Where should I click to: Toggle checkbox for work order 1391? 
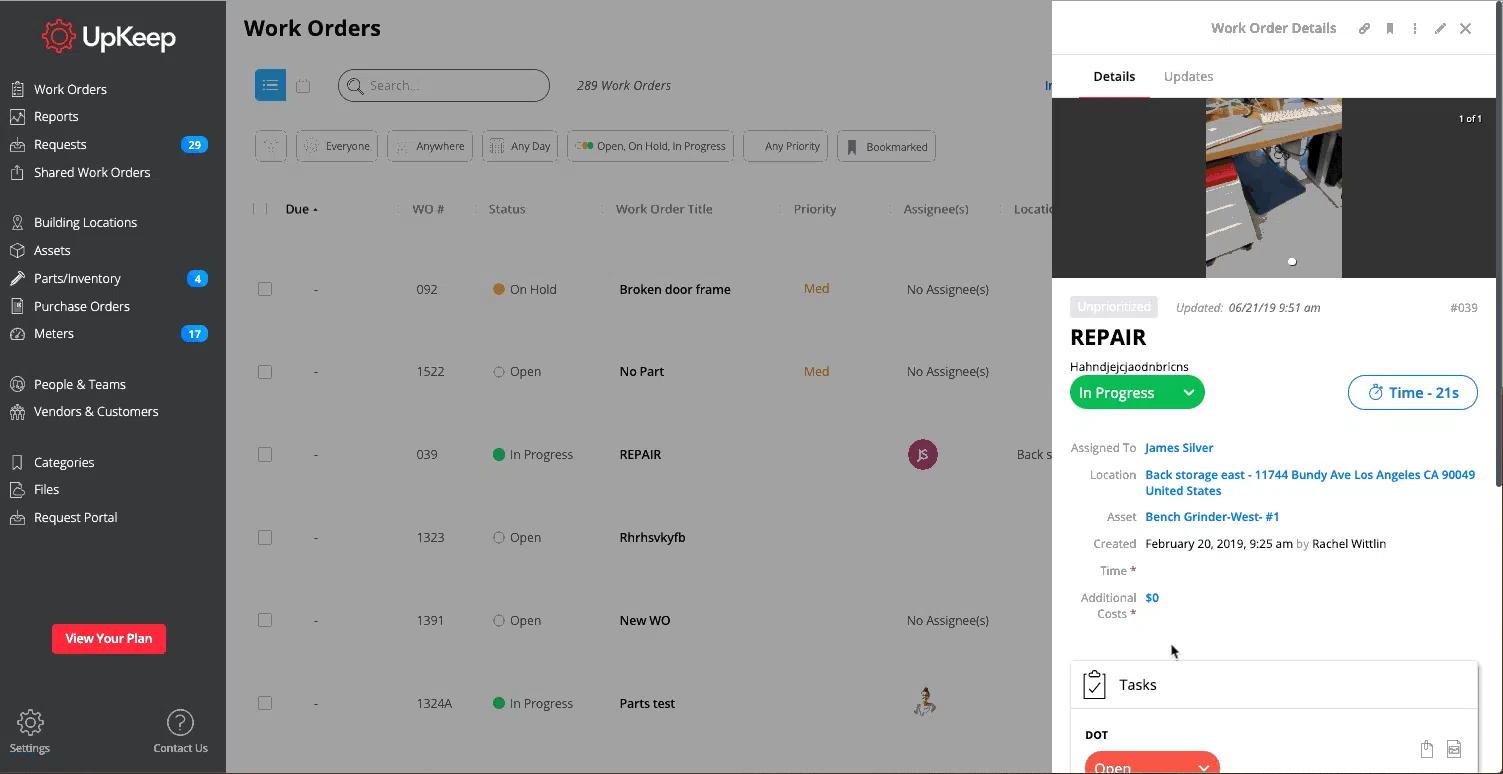265,620
